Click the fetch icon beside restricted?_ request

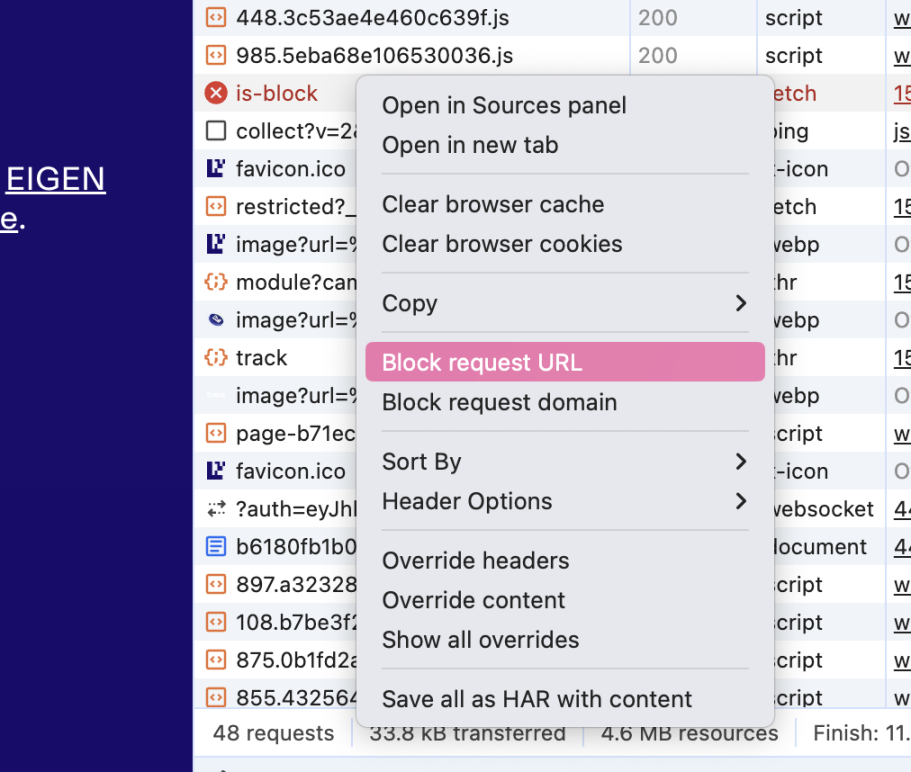[215, 207]
